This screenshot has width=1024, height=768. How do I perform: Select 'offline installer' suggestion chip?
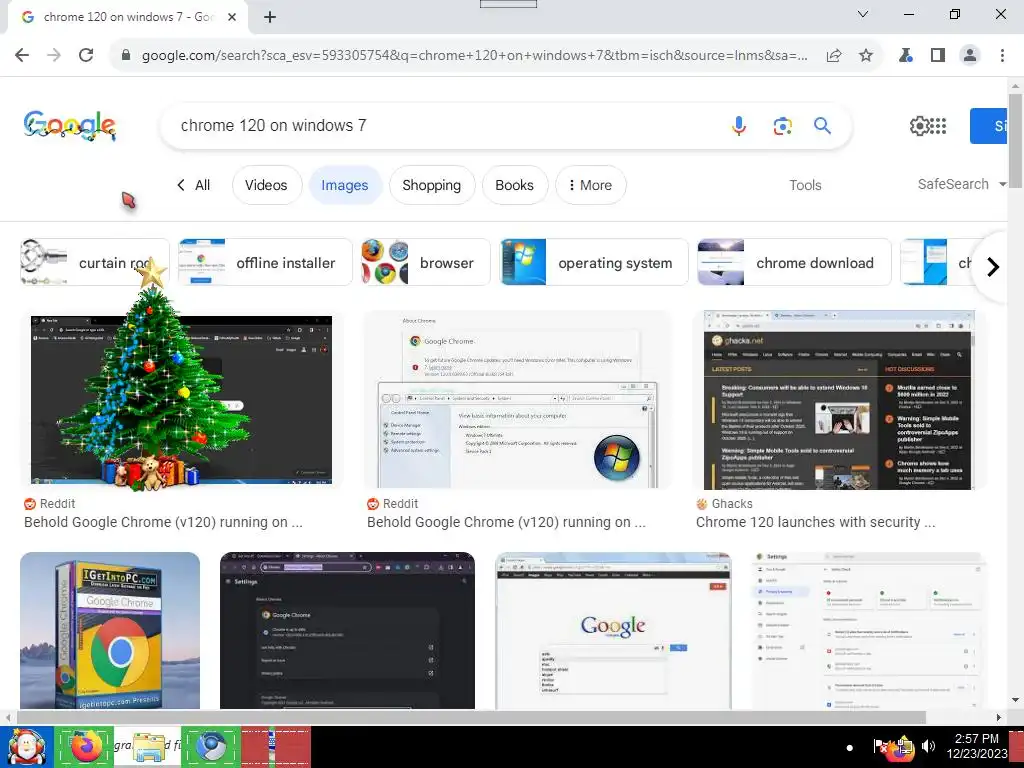[265, 262]
